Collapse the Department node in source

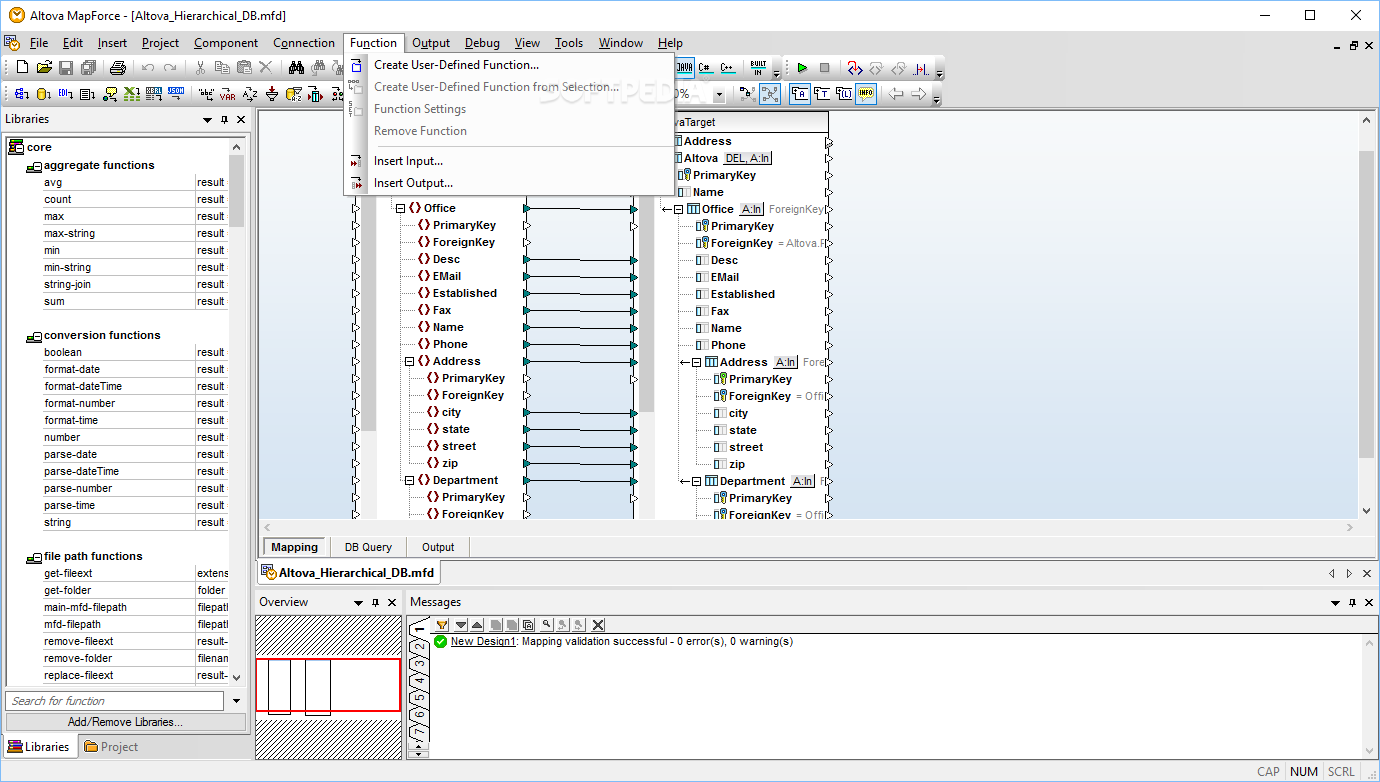(409, 480)
